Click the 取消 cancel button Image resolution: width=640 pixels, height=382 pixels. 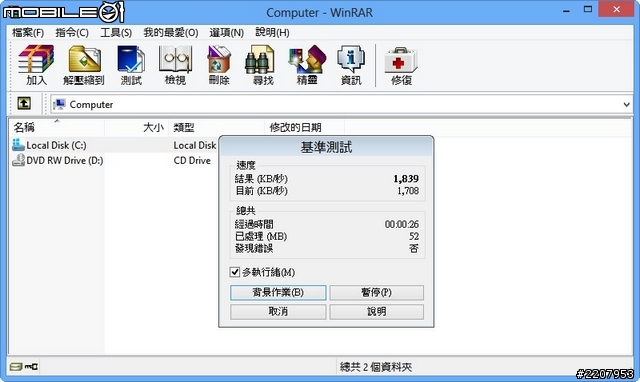click(278, 311)
